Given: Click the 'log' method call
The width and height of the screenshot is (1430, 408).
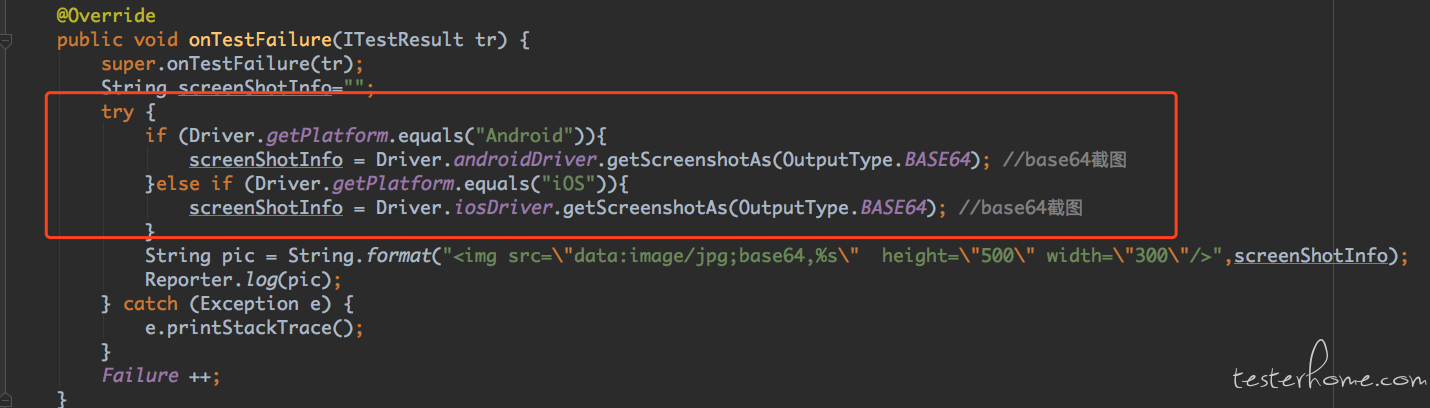Looking at the screenshot, I should coord(260,279).
